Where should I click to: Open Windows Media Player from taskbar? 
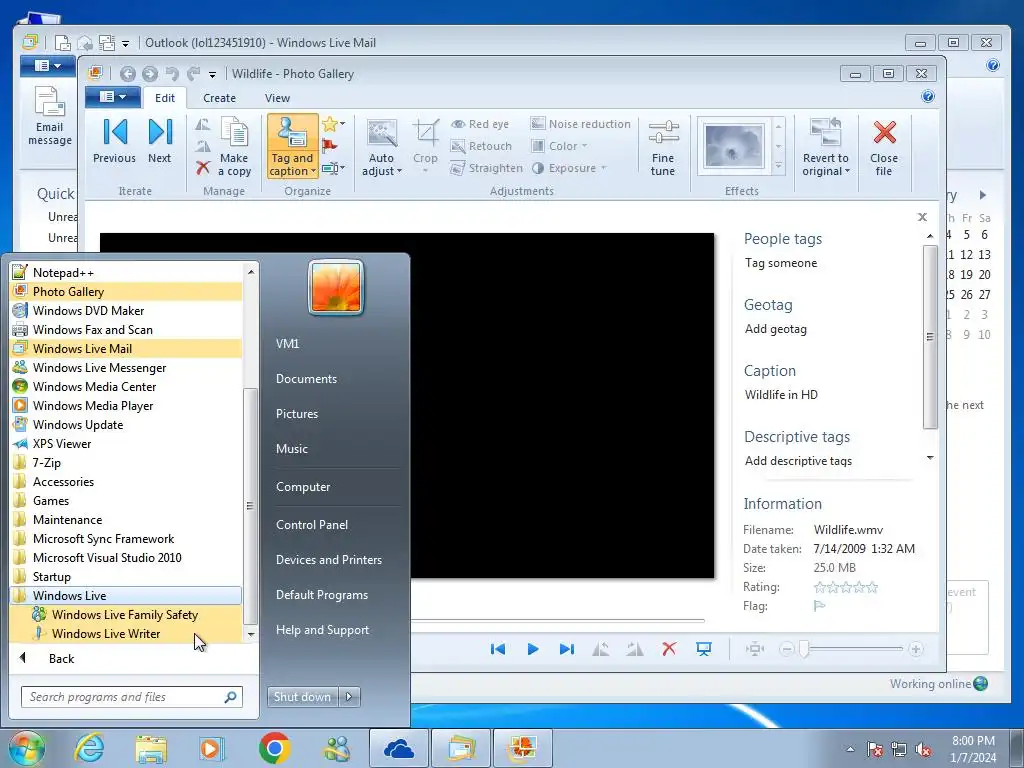pos(211,748)
